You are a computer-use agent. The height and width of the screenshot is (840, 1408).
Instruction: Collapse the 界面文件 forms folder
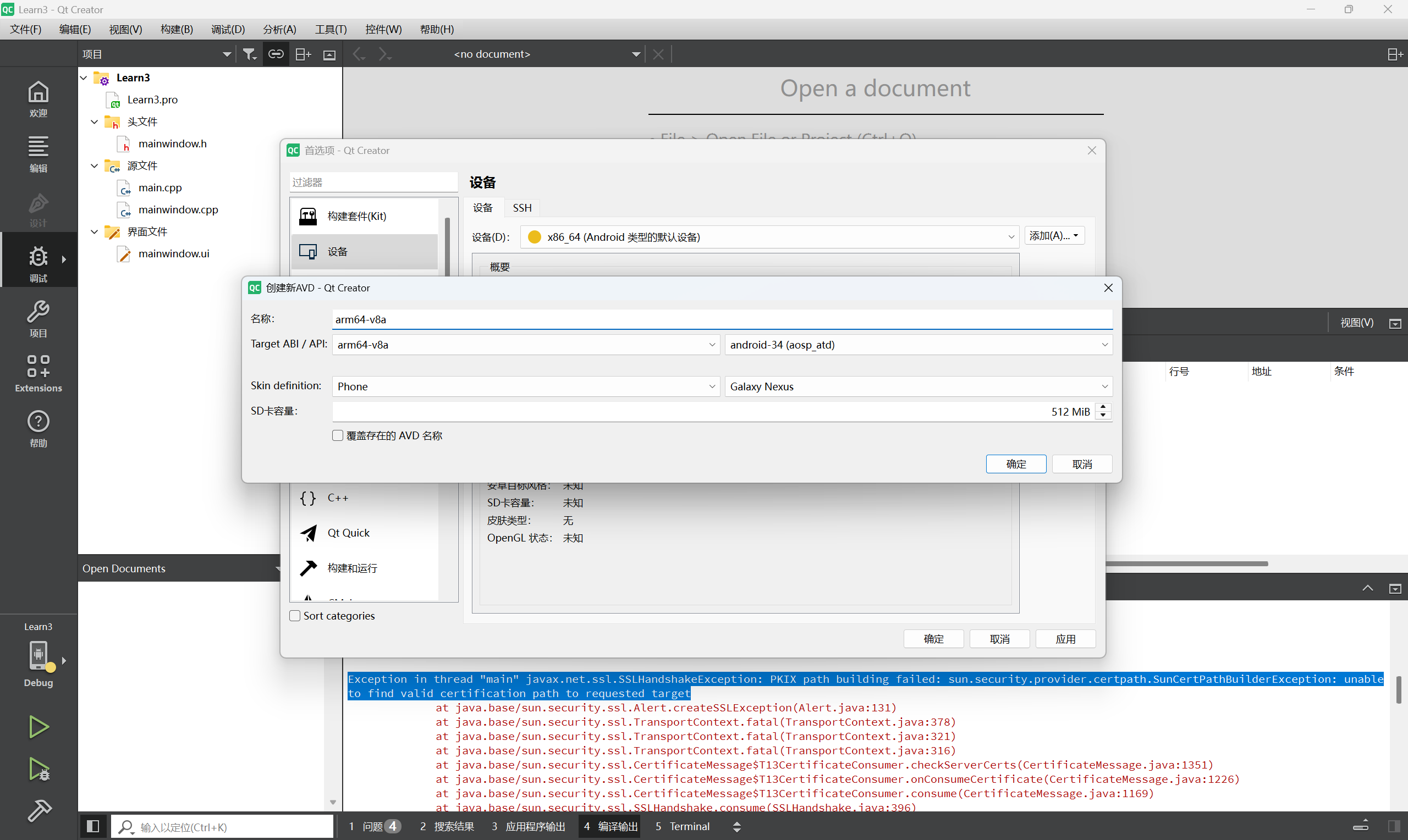(x=95, y=231)
